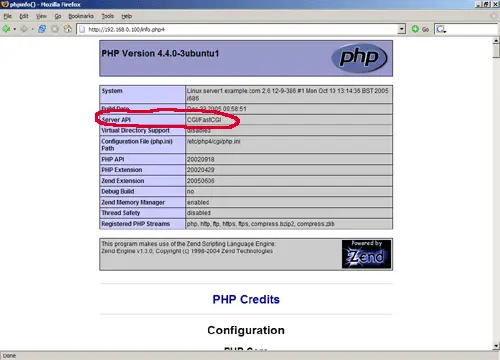The height and width of the screenshot is (360, 500).
Task: Click the registered PHP streams list value
Action: pos(260,224)
